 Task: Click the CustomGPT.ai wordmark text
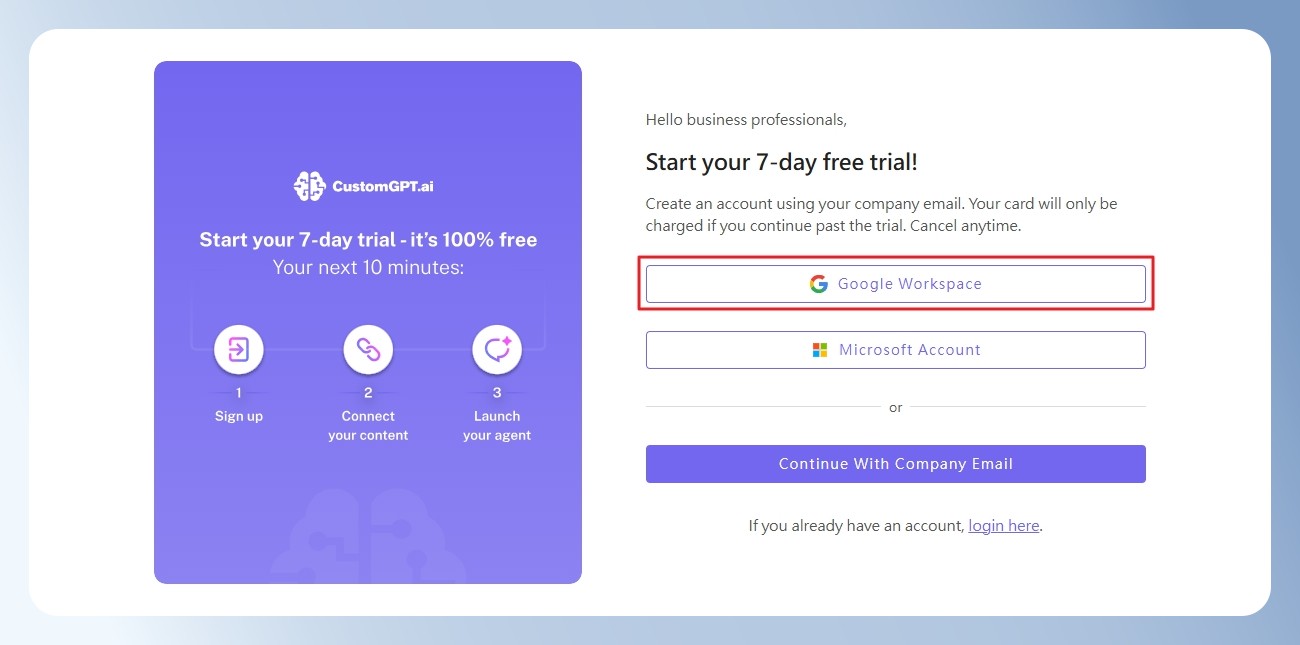383,187
